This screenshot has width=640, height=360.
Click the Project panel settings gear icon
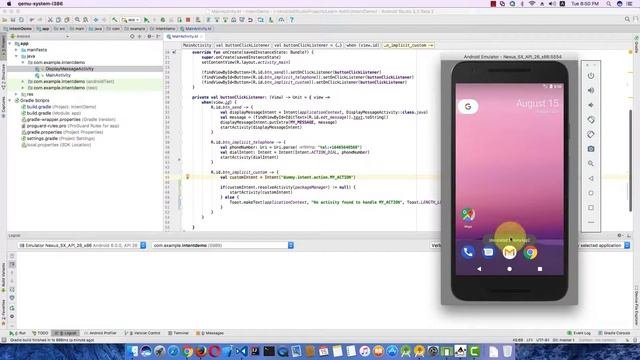click(x=149, y=36)
